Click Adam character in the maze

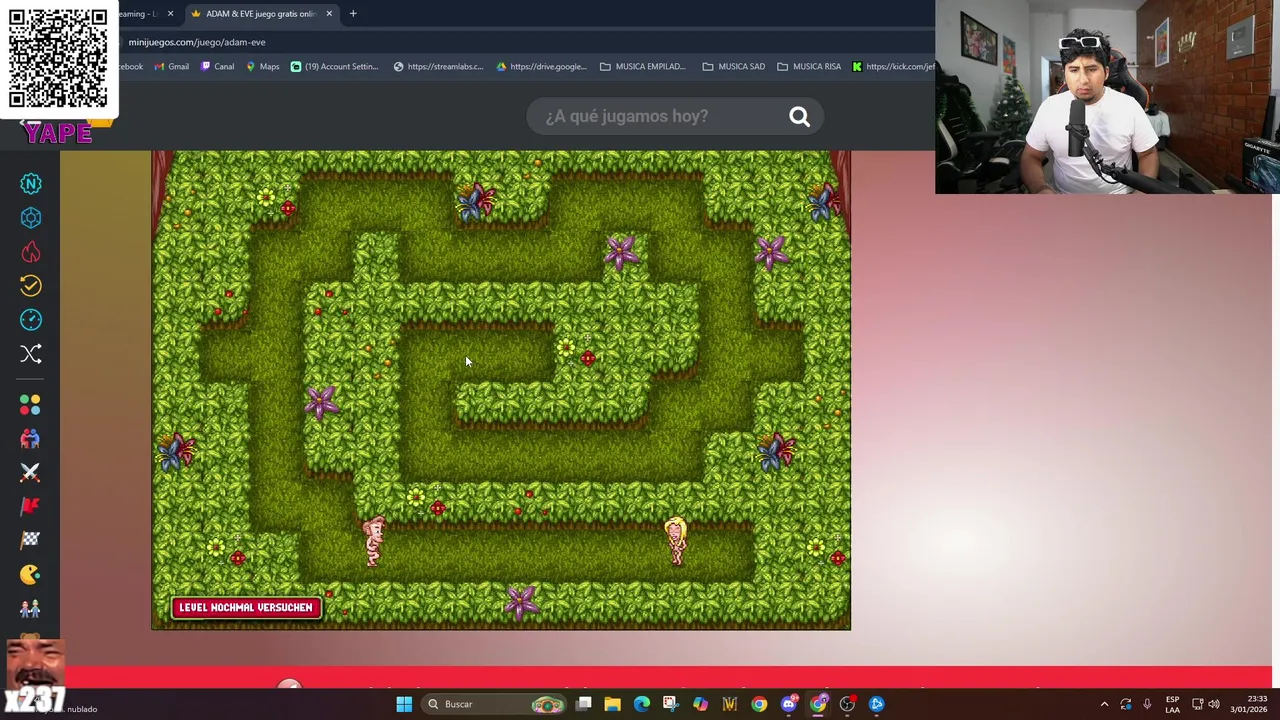click(x=373, y=541)
